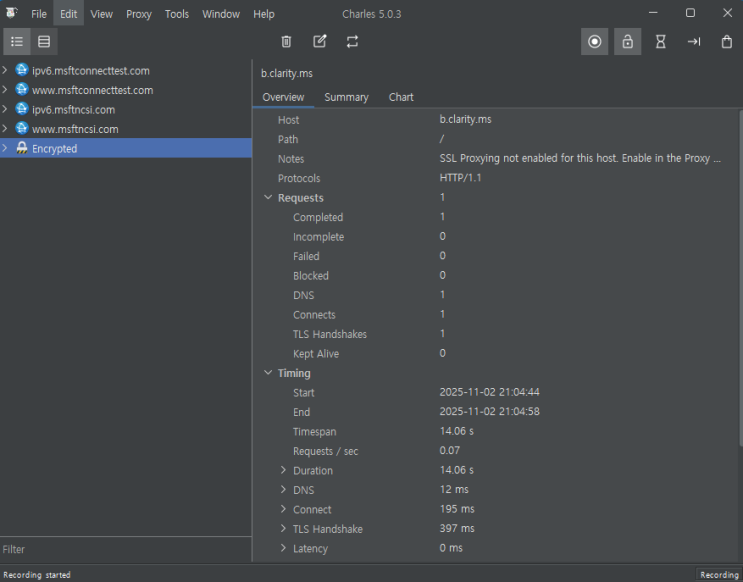Click the SSL Proxying not enabled note

click(580, 158)
